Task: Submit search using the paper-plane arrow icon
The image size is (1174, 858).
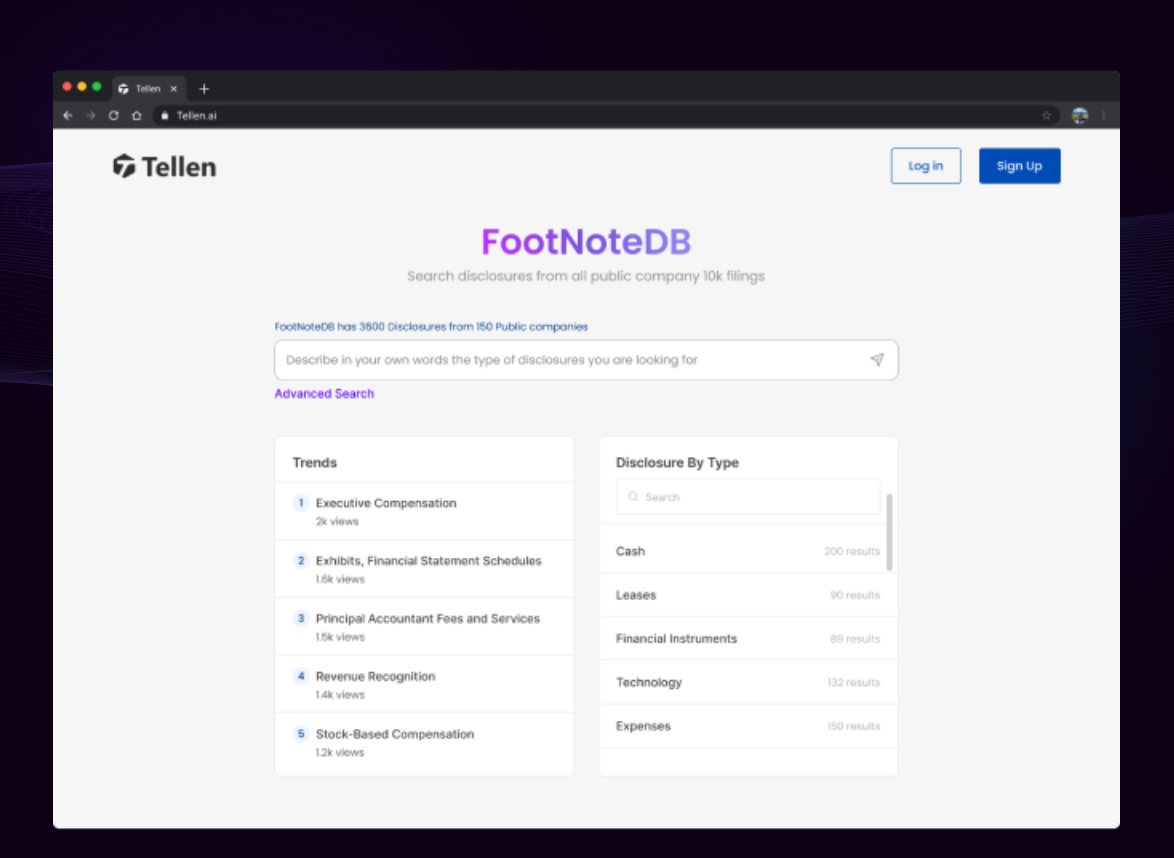Action: [877, 359]
